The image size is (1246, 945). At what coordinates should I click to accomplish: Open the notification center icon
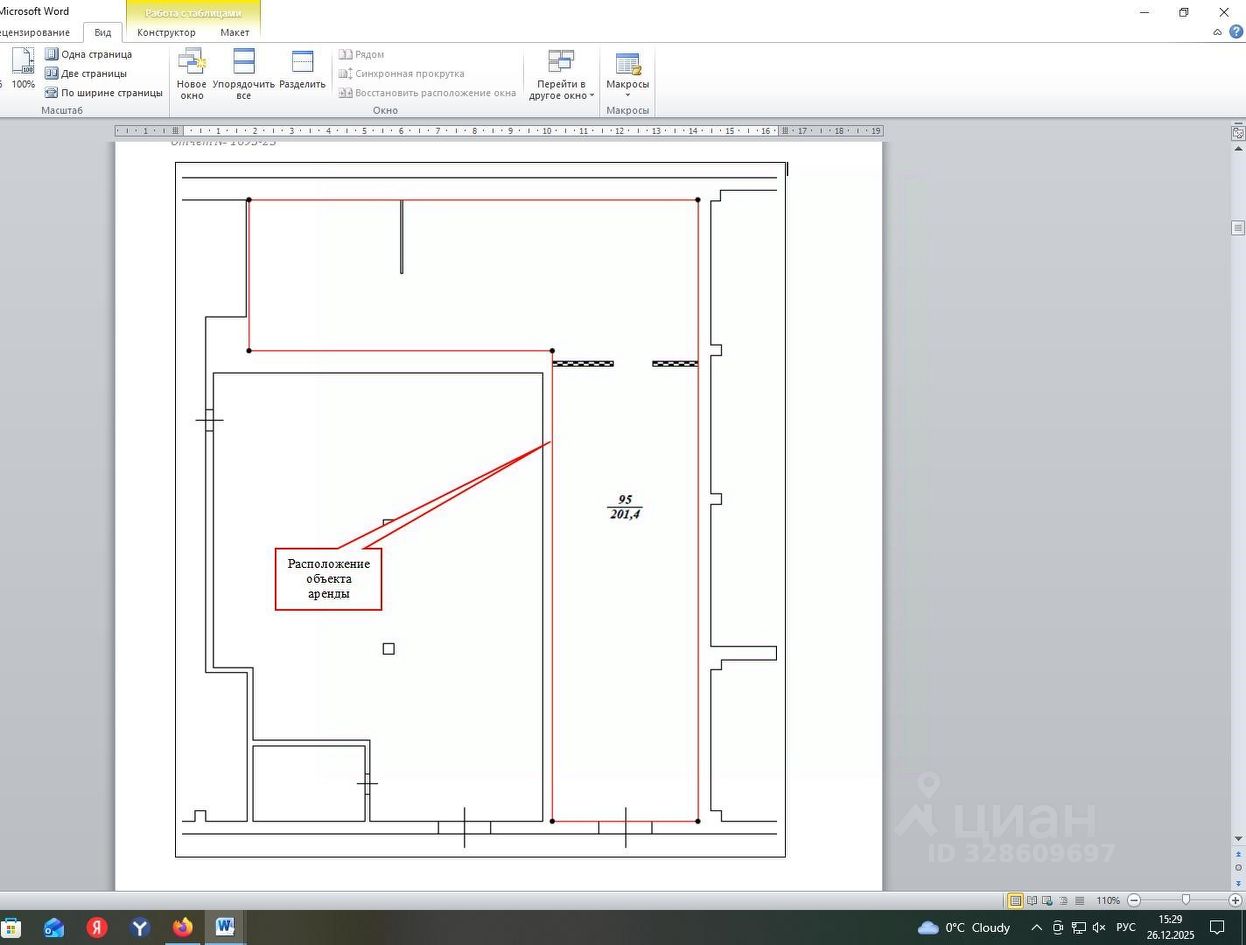tap(1217, 927)
